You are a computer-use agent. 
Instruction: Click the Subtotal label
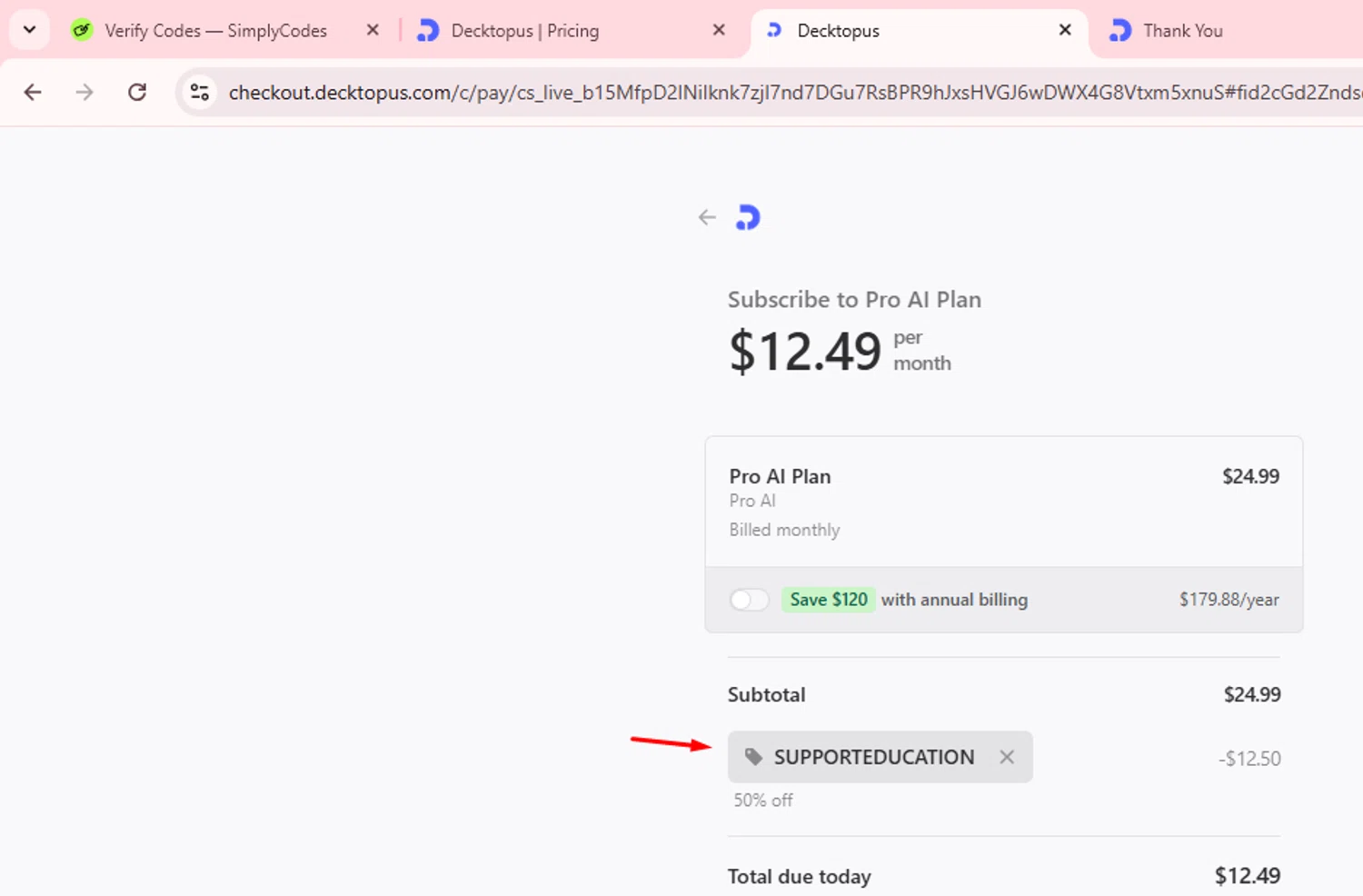pyautogui.click(x=766, y=695)
